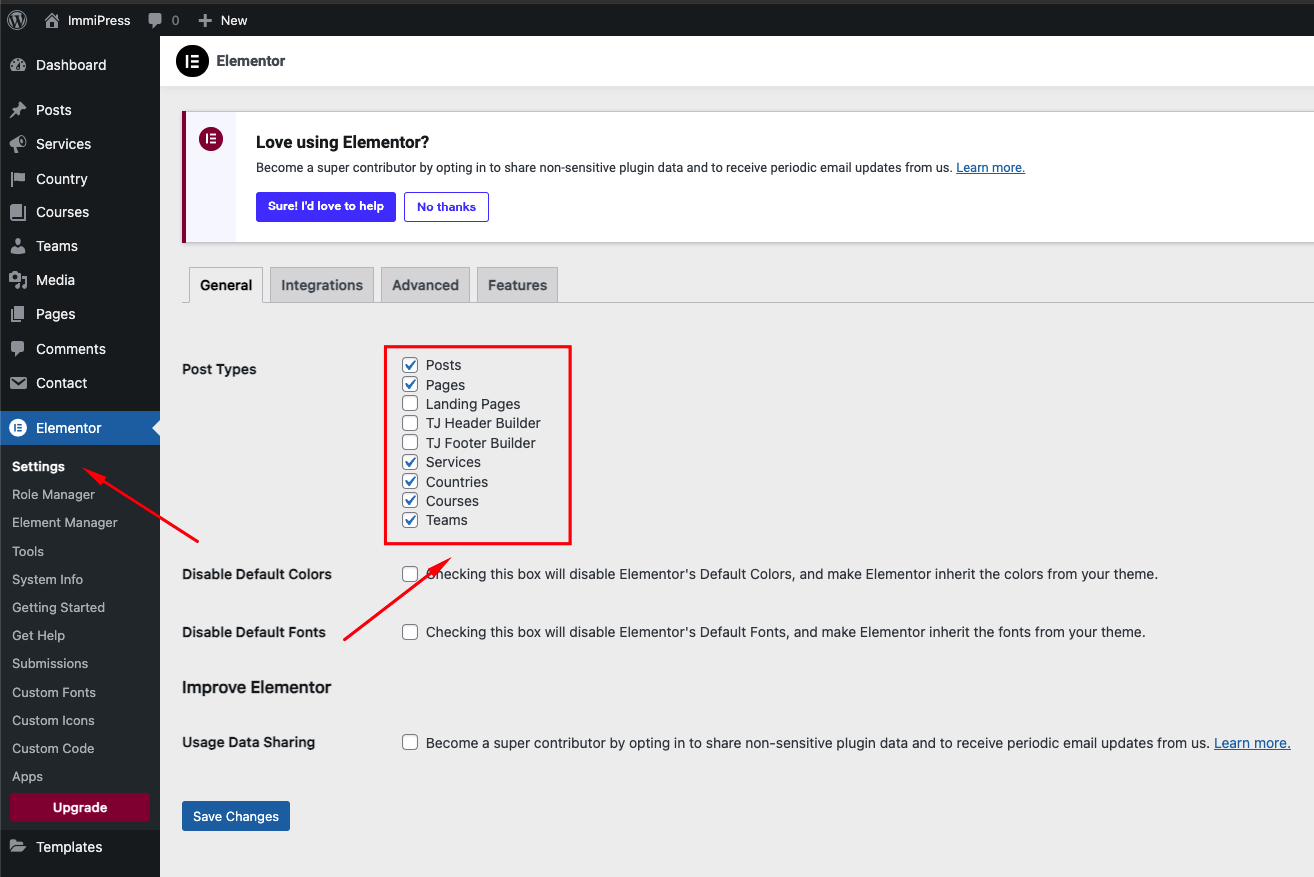Click Learn more link in notice banner
1314x877 pixels.
coord(990,168)
